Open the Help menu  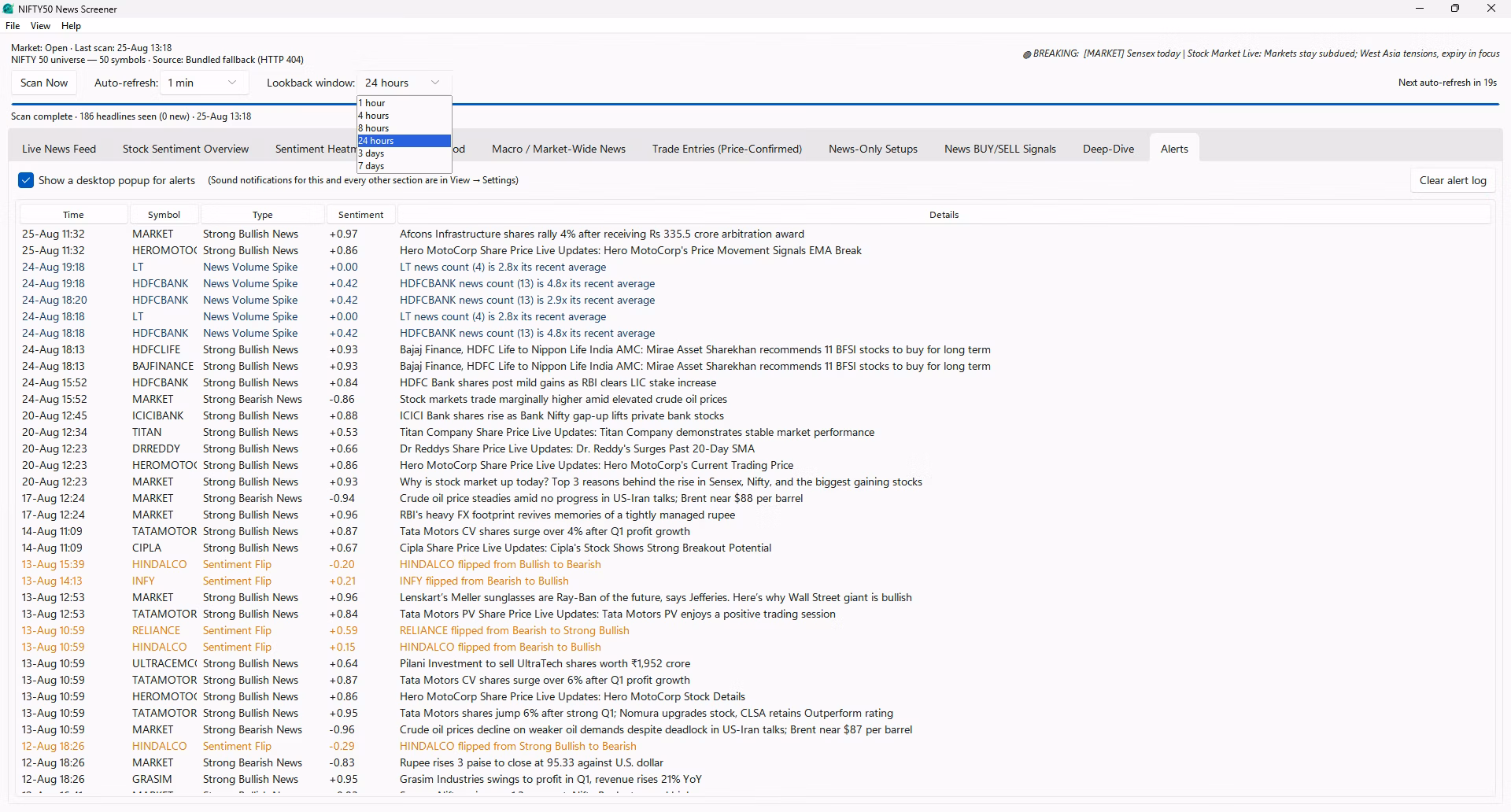click(x=71, y=26)
